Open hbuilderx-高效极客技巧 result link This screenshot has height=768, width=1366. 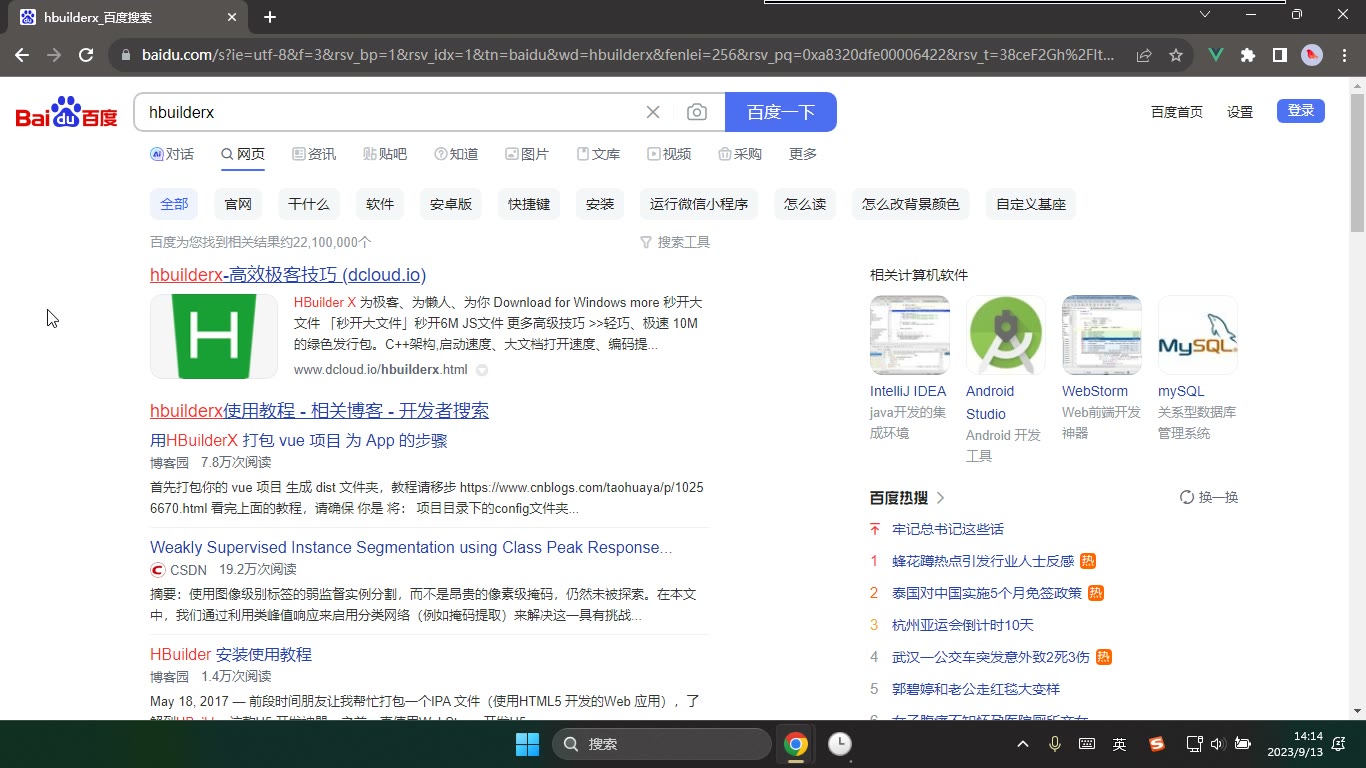(x=288, y=275)
